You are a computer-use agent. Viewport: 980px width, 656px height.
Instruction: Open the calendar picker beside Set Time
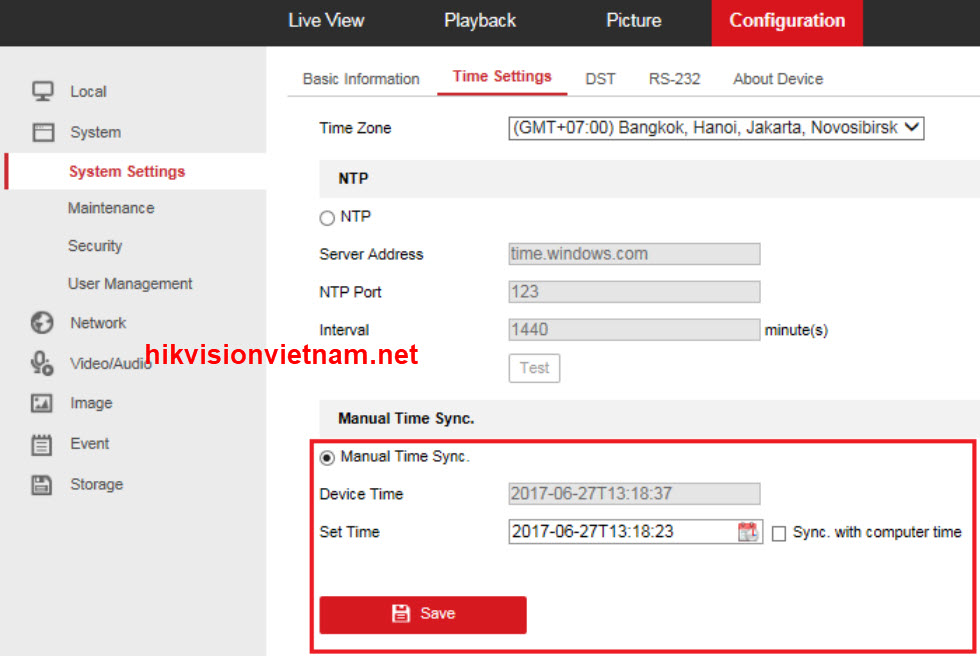pos(747,532)
